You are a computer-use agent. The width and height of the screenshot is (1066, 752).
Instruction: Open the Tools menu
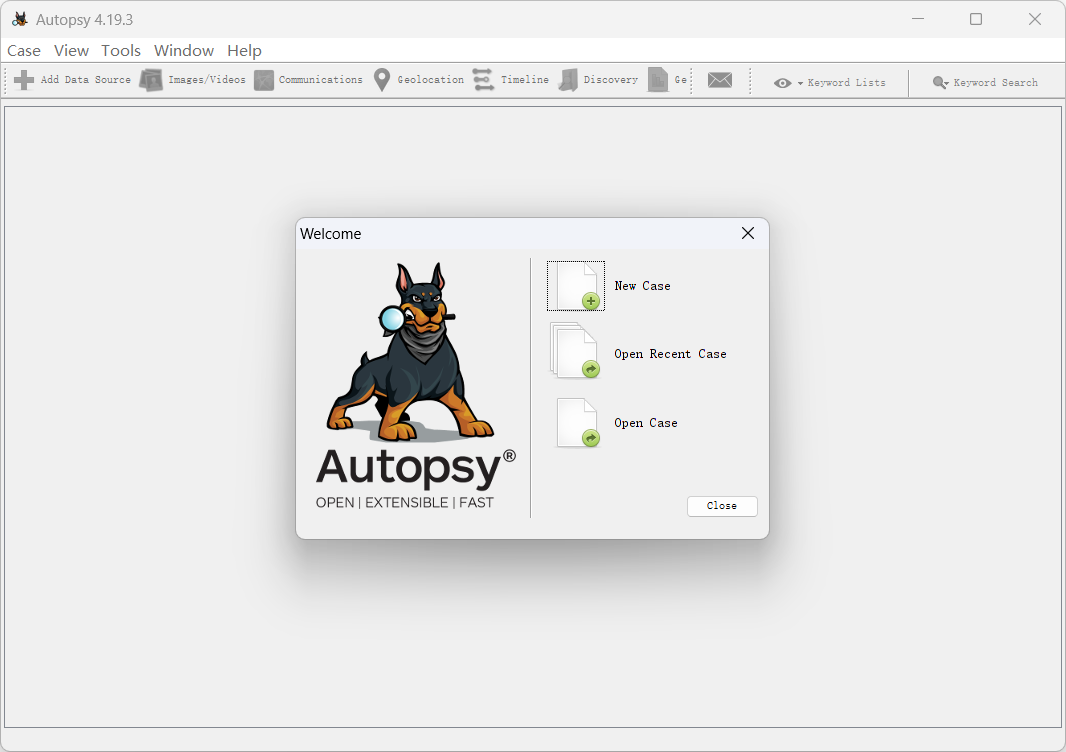[x=121, y=50]
